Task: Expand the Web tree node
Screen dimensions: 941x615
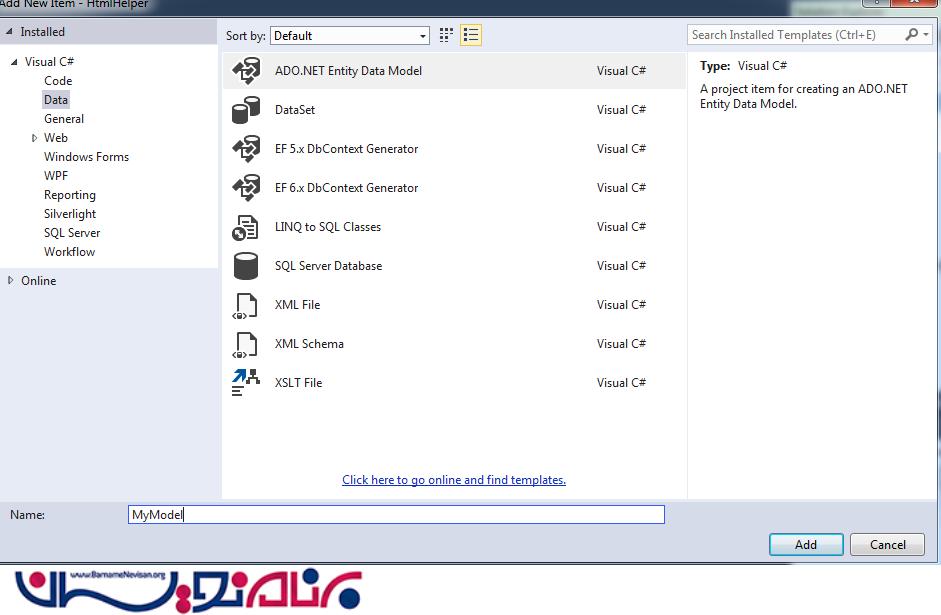Action: [x=35, y=138]
